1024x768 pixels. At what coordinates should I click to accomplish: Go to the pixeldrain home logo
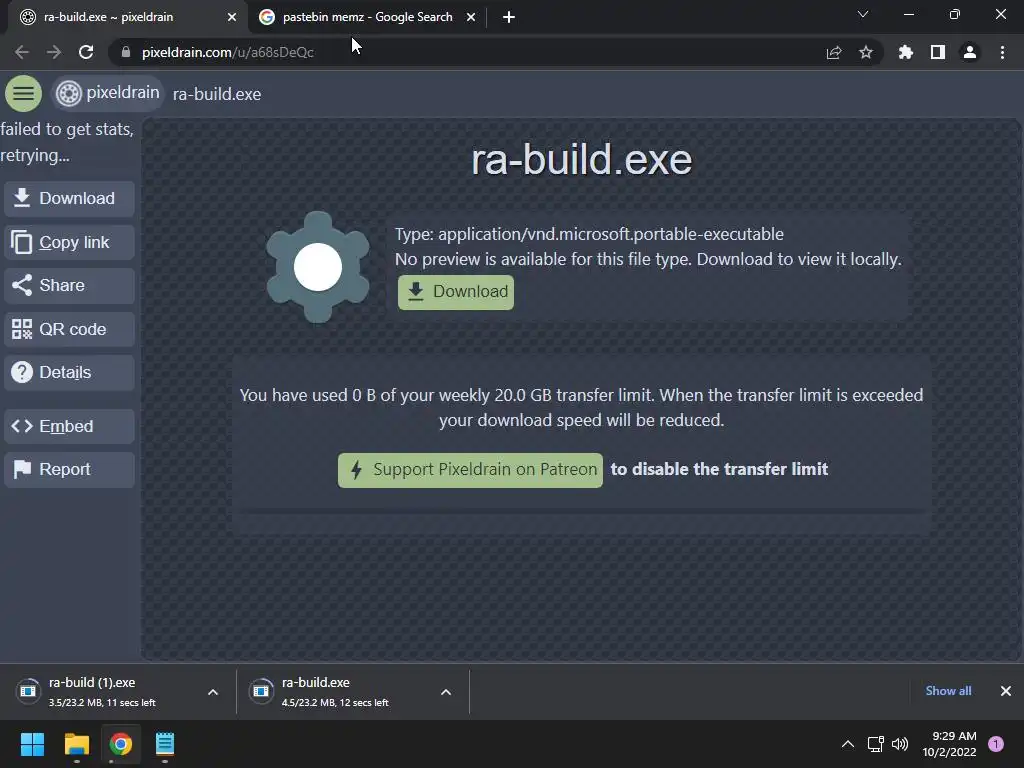point(108,93)
